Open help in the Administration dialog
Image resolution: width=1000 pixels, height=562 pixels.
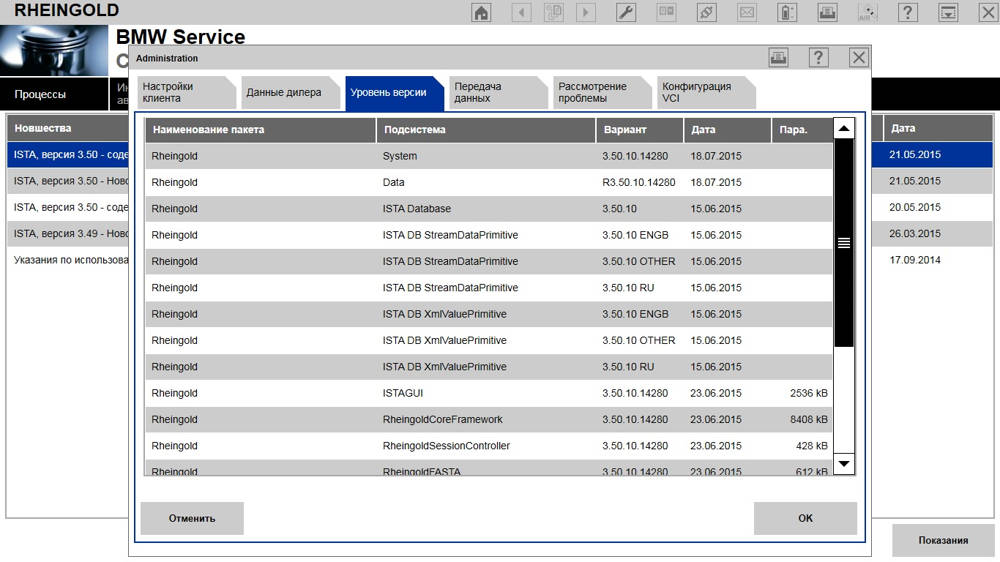(818, 57)
